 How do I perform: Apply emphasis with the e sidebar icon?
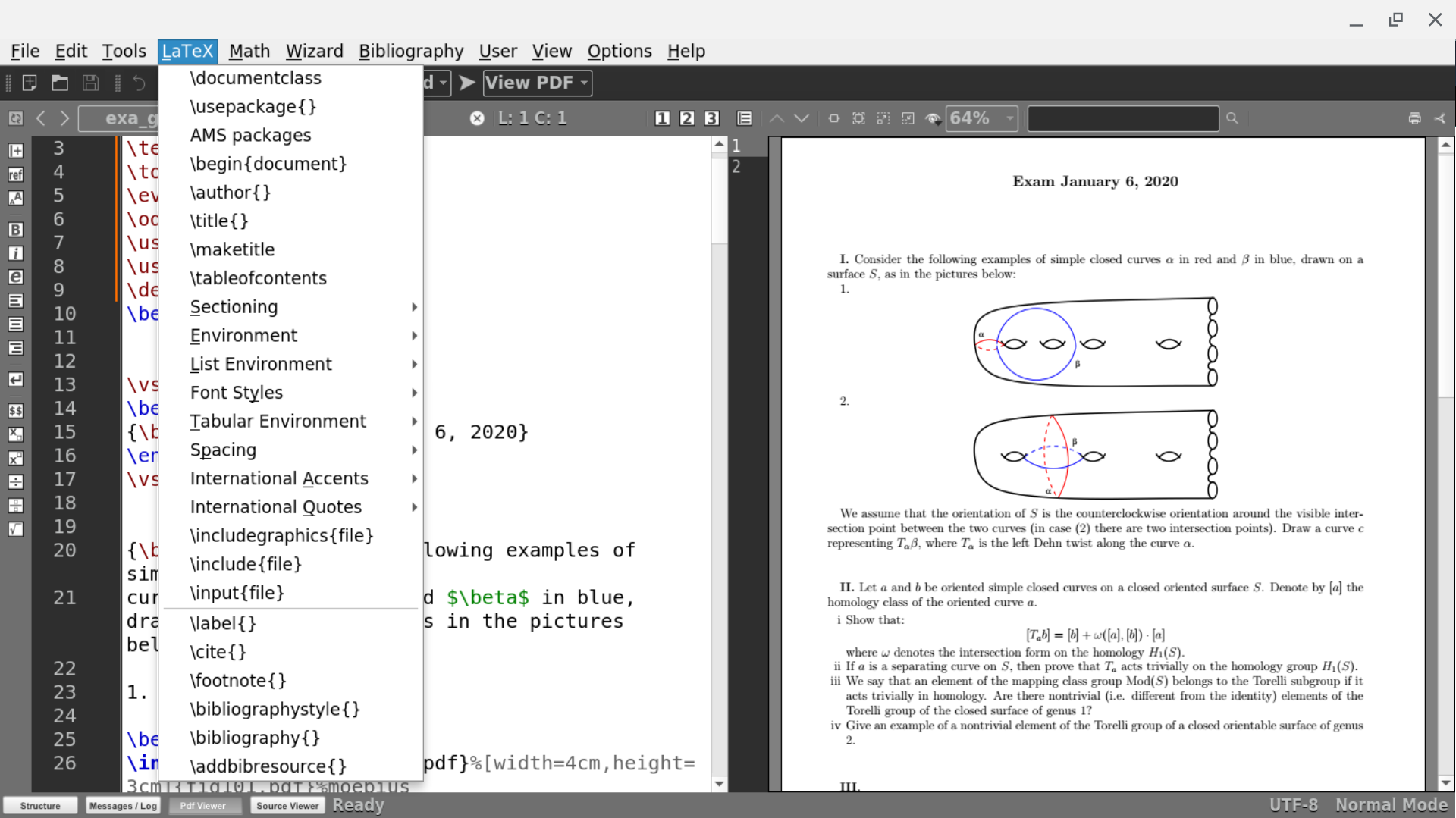coord(15,277)
